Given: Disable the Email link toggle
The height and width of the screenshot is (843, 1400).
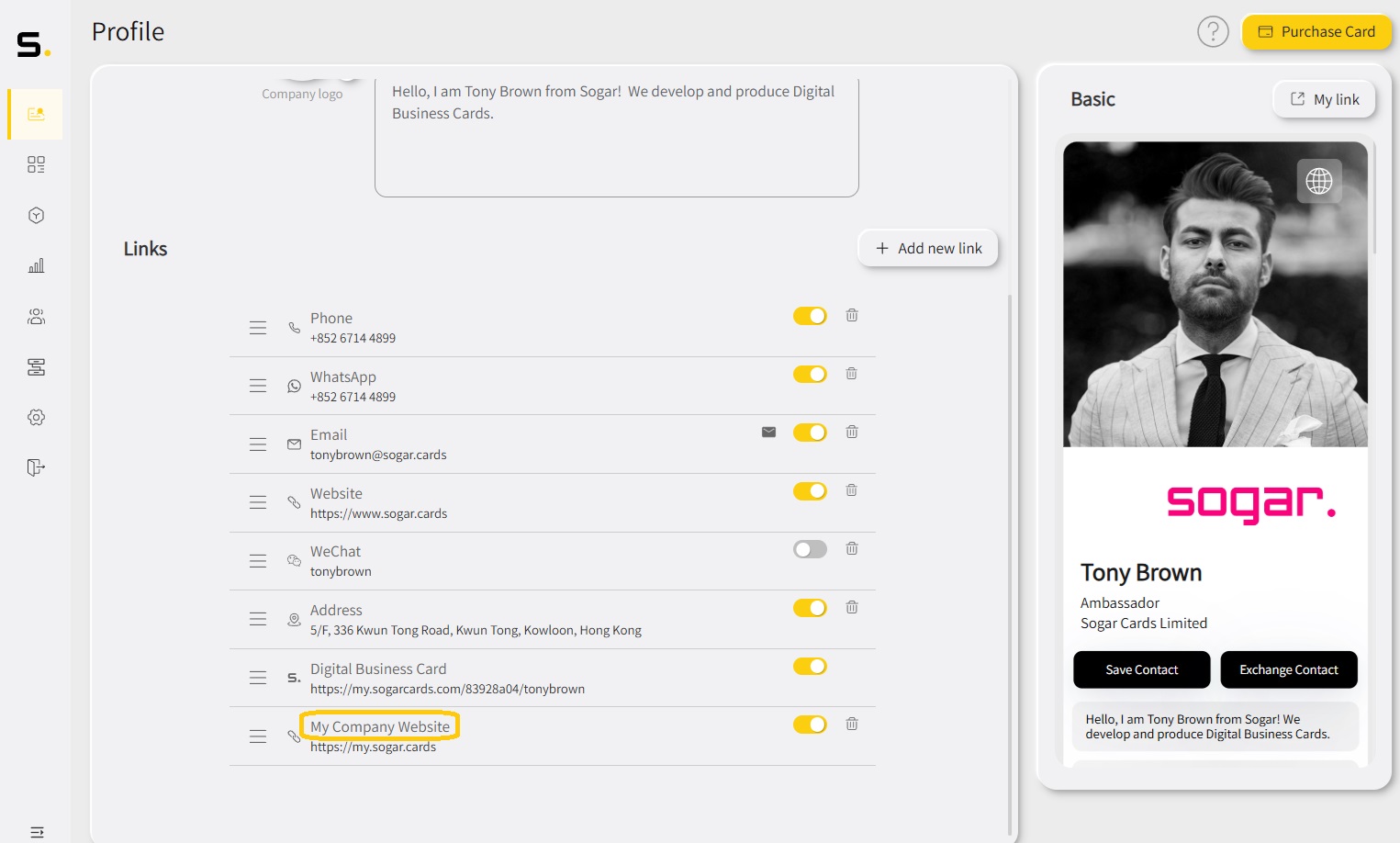Looking at the screenshot, I should coord(810,433).
